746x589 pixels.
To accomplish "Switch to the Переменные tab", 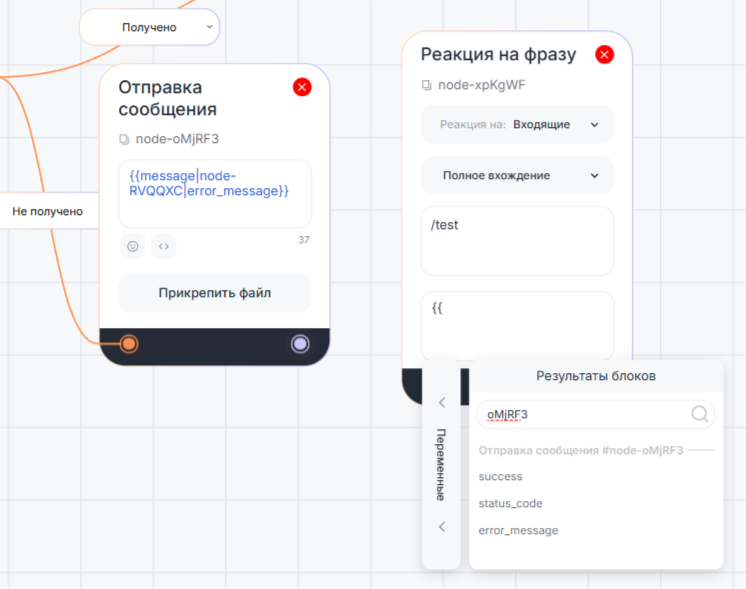I will [x=441, y=465].
